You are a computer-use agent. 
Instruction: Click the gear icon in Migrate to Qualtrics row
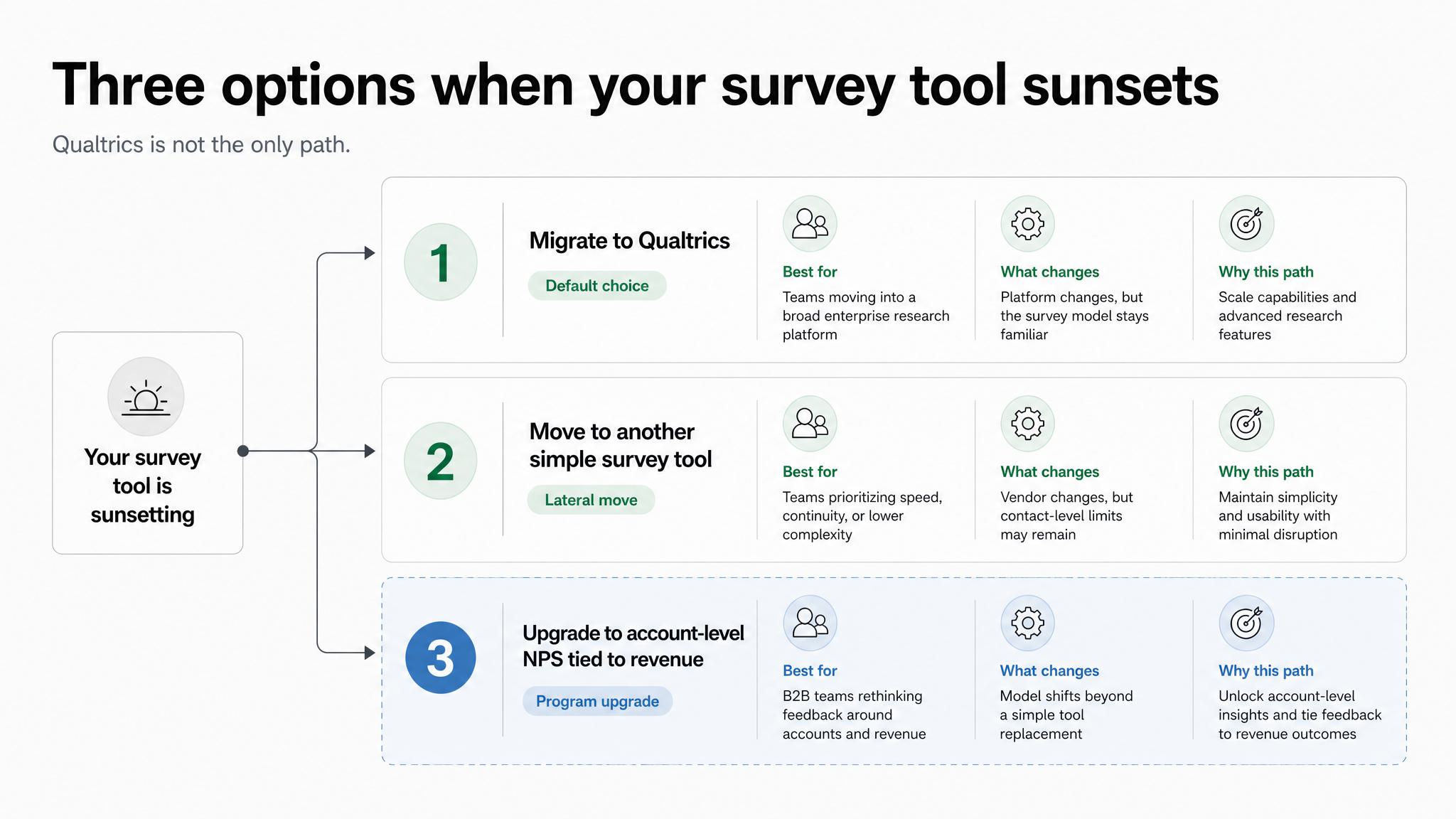click(1027, 224)
